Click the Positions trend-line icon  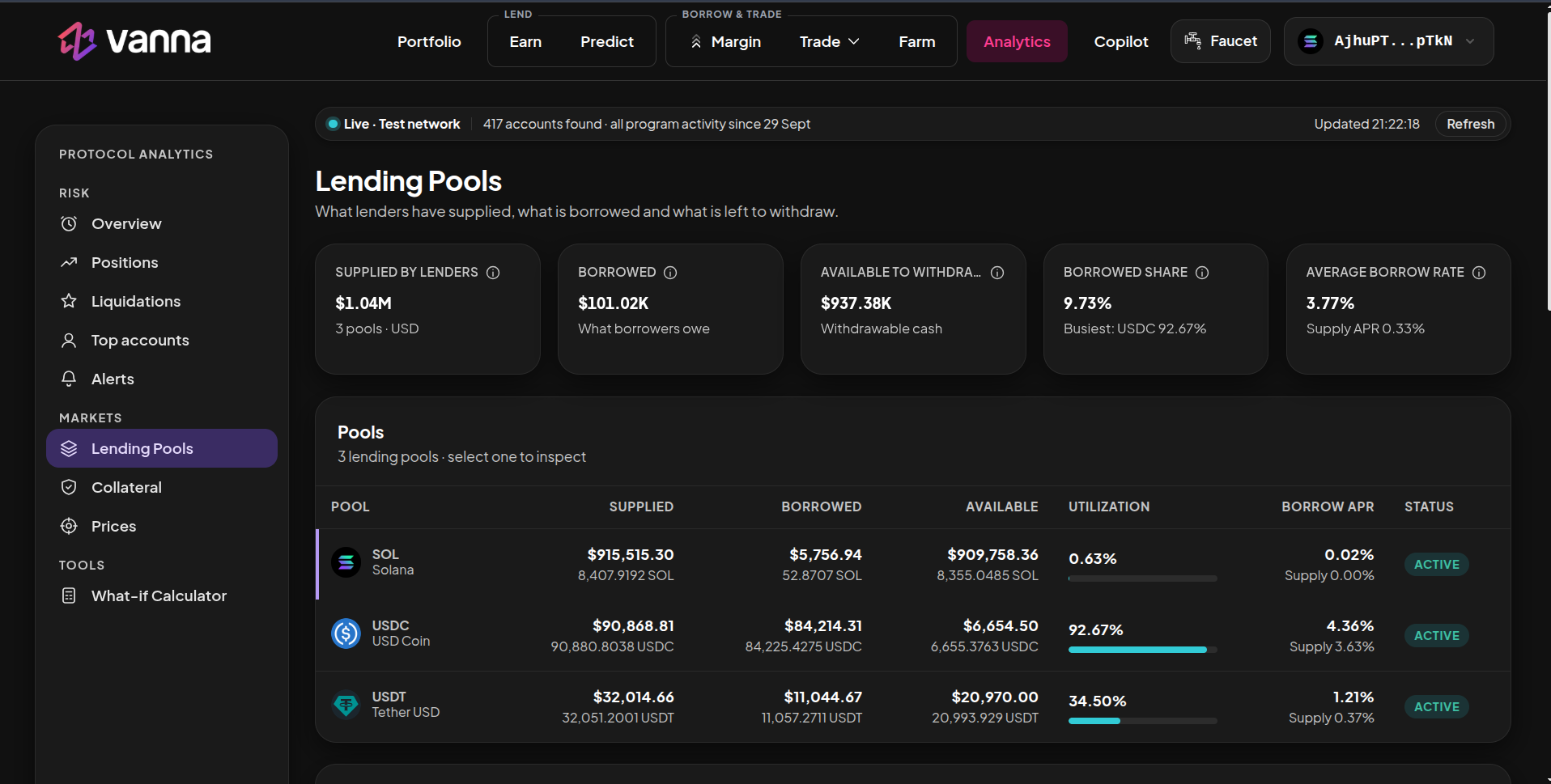tap(69, 262)
